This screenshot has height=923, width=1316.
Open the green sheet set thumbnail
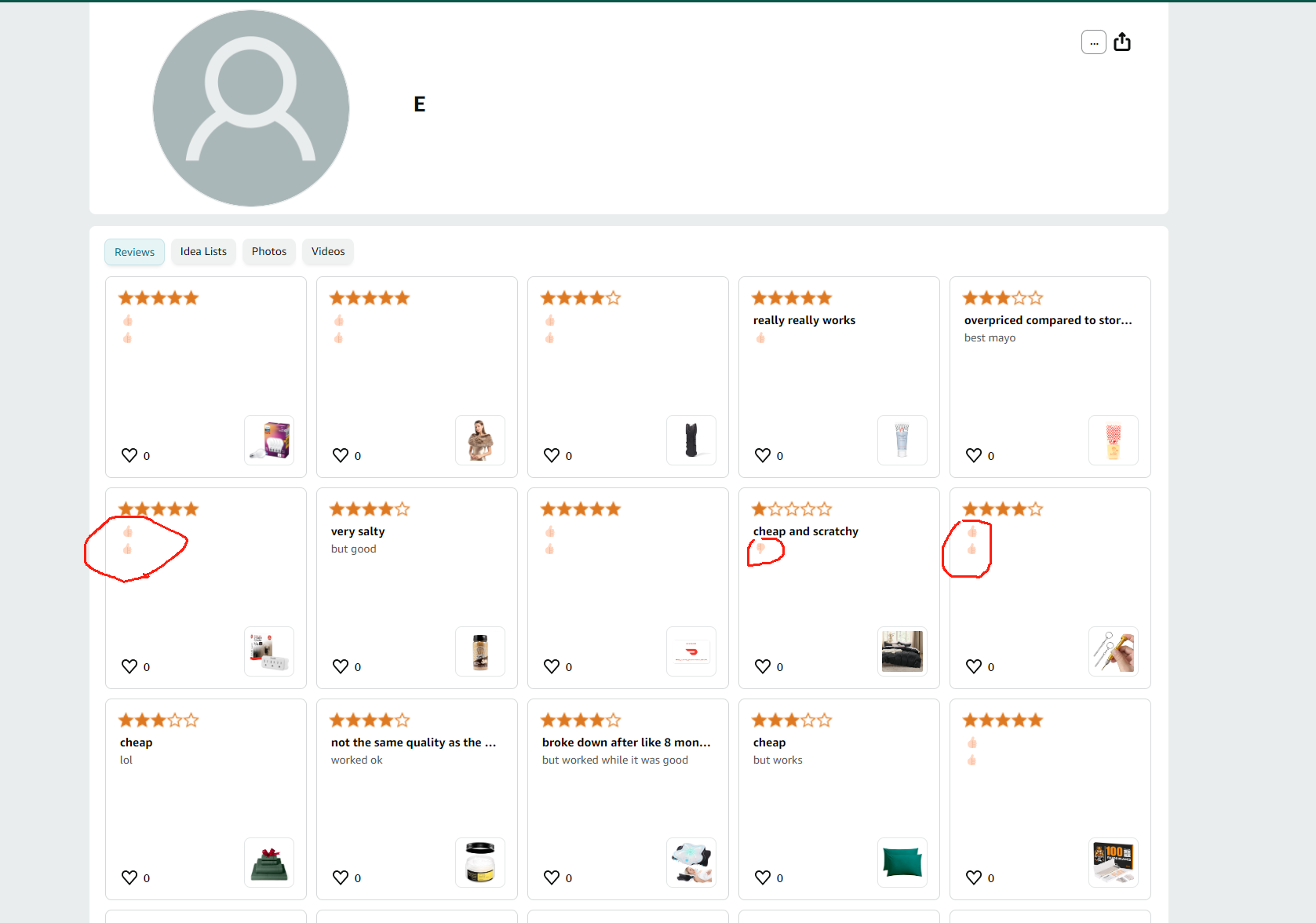[269, 863]
